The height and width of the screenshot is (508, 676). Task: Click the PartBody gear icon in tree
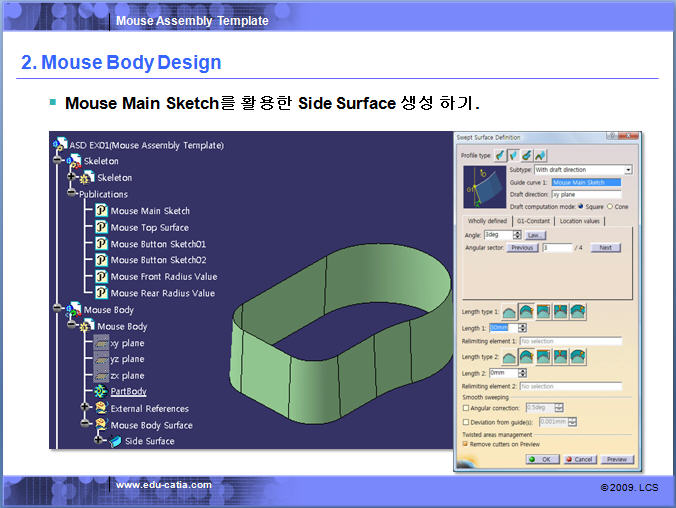[x=101, y=392]
